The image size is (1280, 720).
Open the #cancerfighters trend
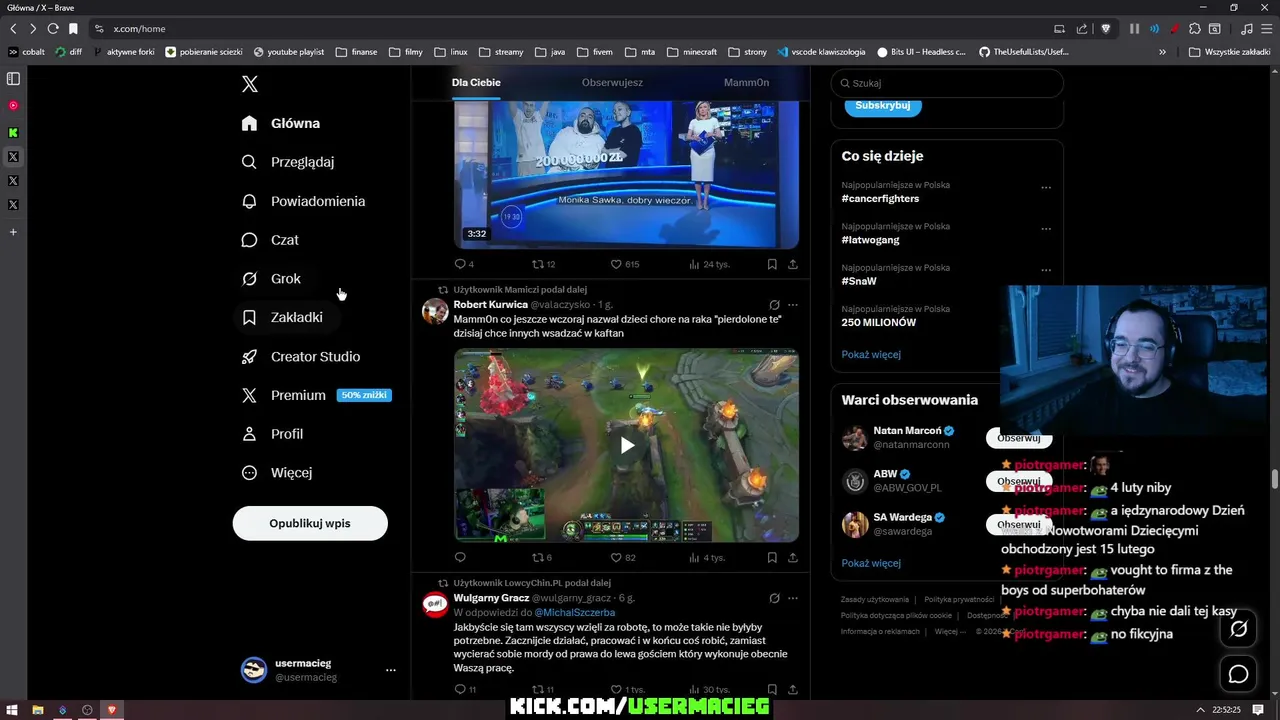880,198
